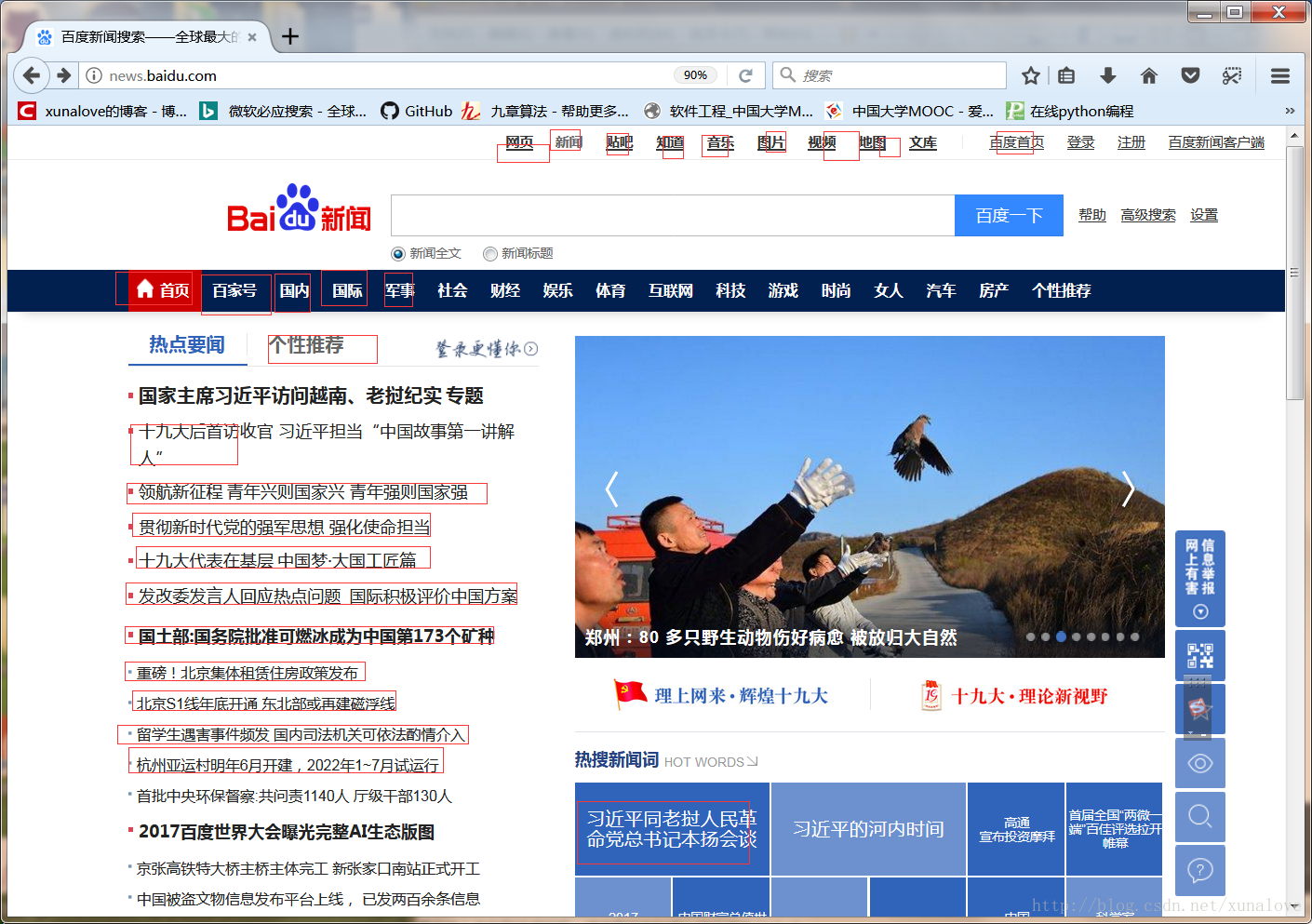Select the 新闻标题 radio button

(x=490, y=253)
